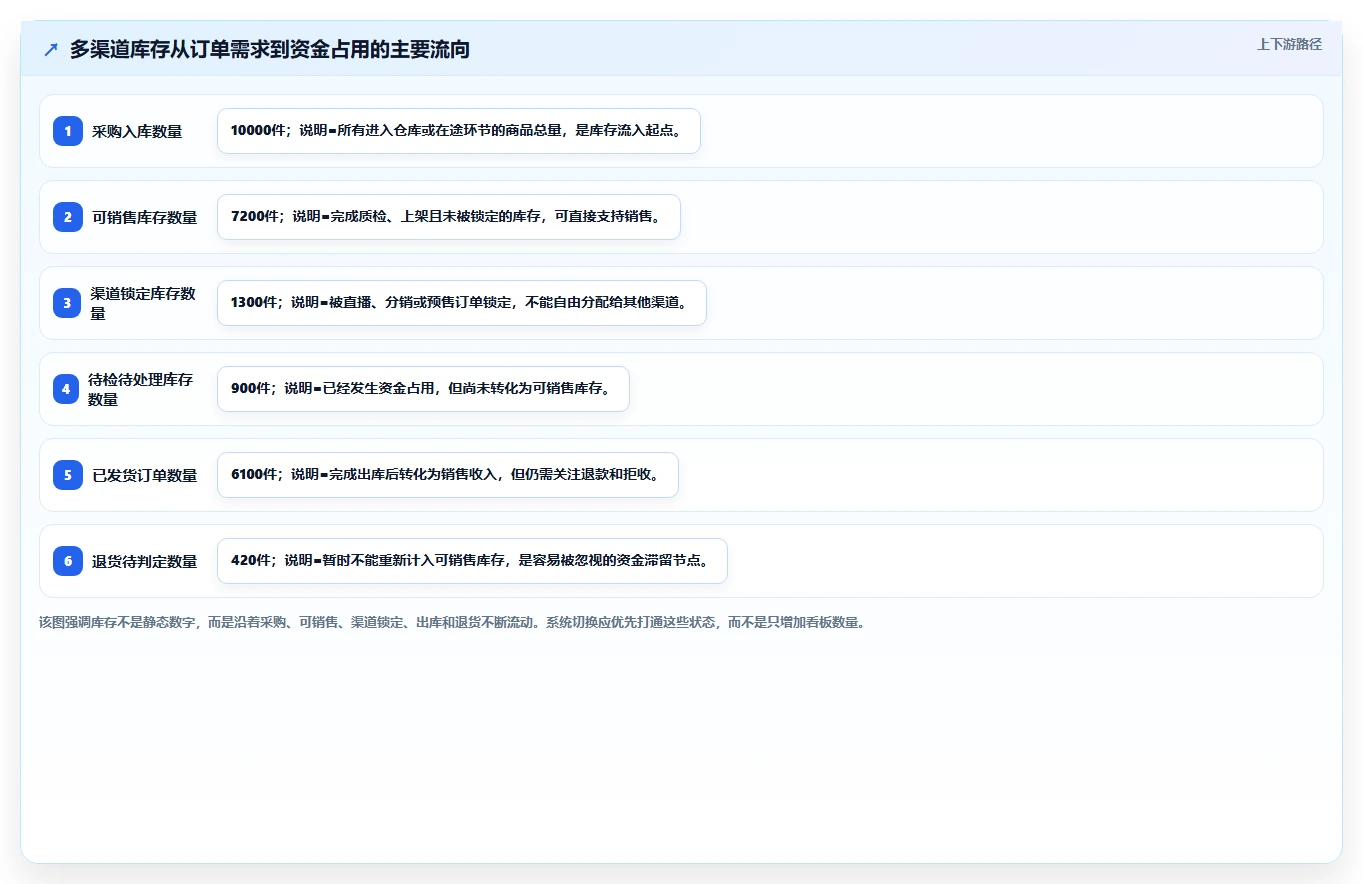Click the 上下游路径 label in header
This screenshot has height=884, width=1363.
[1289, 44]
